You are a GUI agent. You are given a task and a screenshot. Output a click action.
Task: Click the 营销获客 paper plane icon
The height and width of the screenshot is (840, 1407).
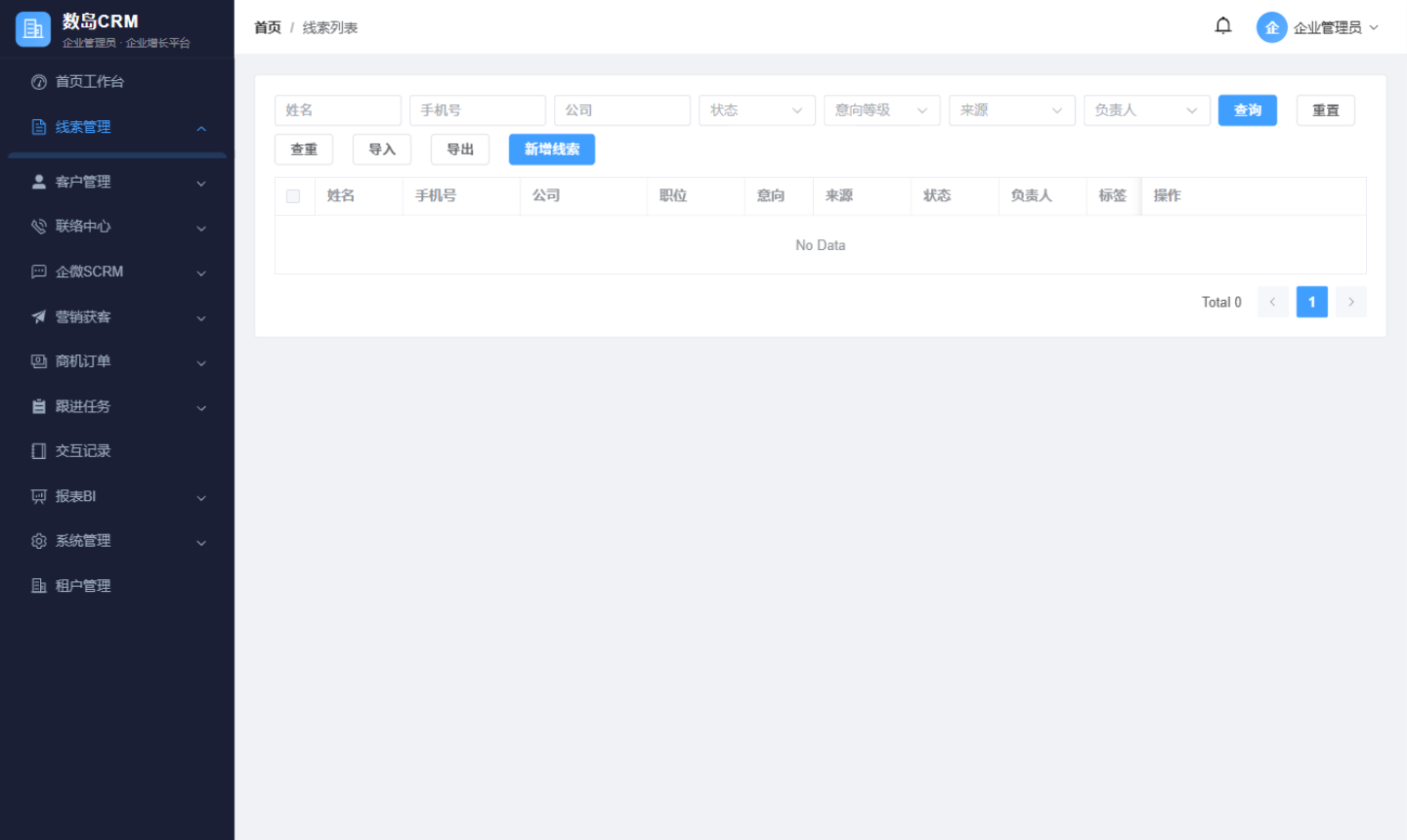tap(39, 316)
